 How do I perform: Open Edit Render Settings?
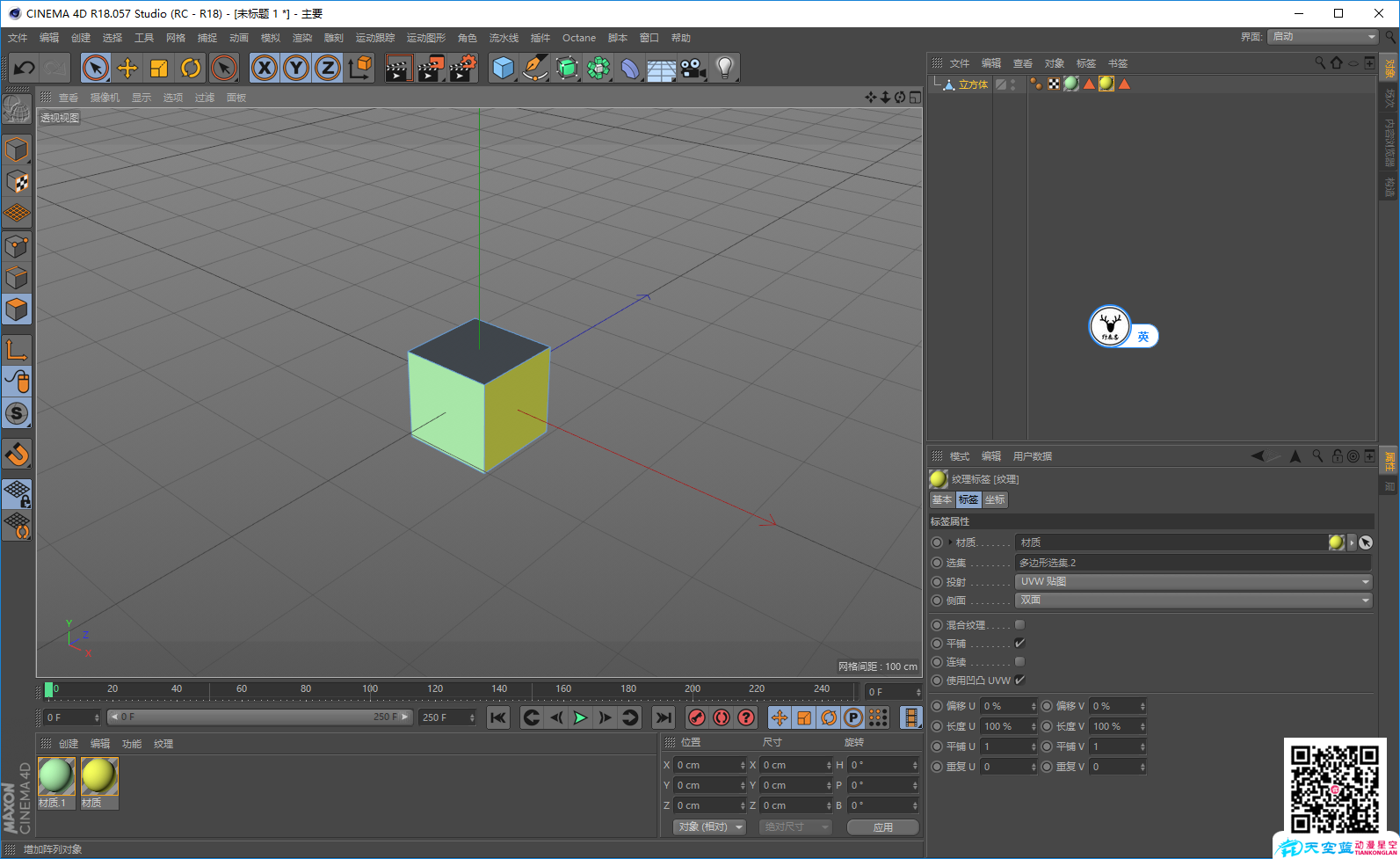coord(463,68)
